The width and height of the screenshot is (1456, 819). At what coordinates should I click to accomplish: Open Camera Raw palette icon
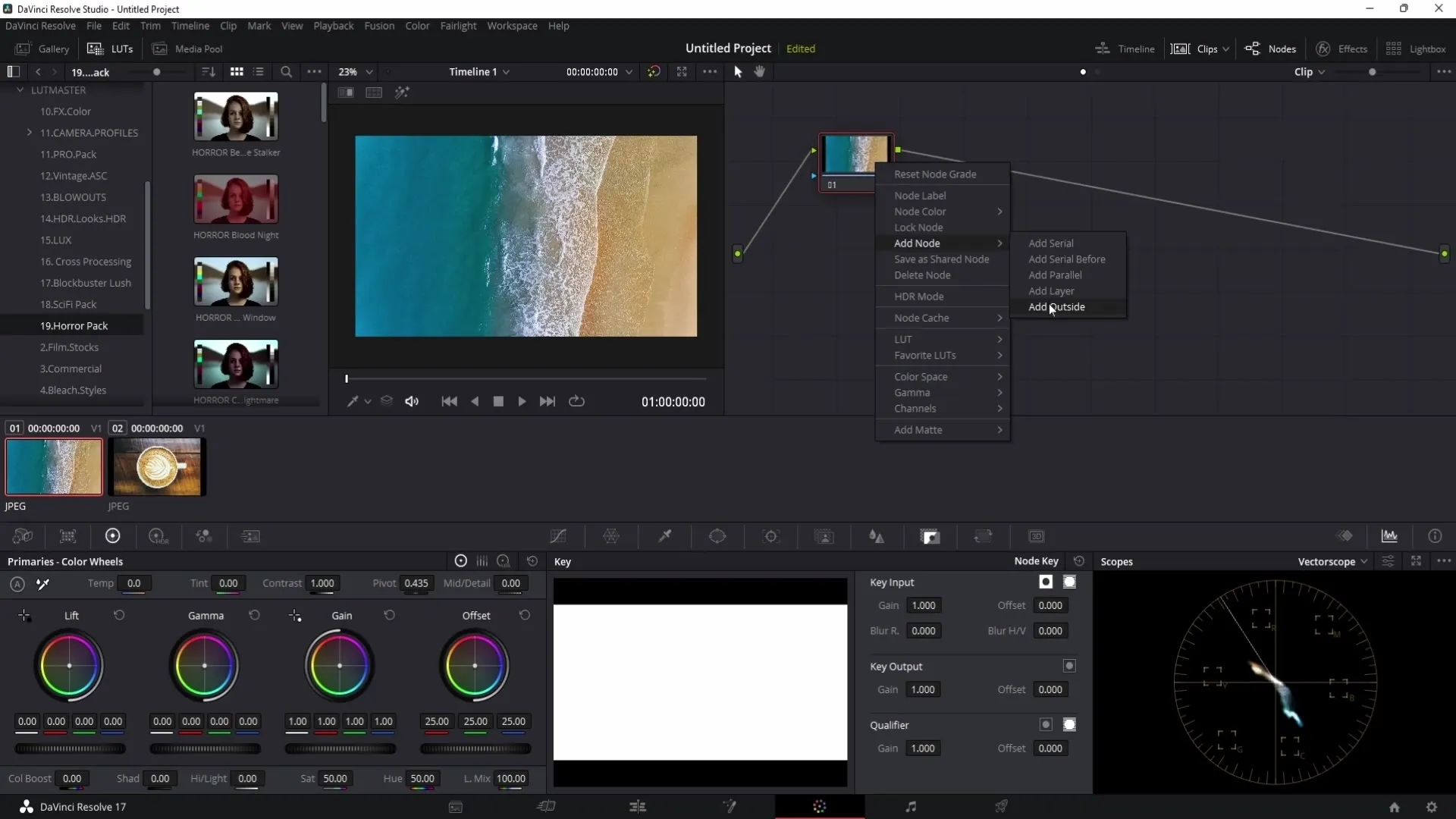pyautogui.click(x=23, y=536)
